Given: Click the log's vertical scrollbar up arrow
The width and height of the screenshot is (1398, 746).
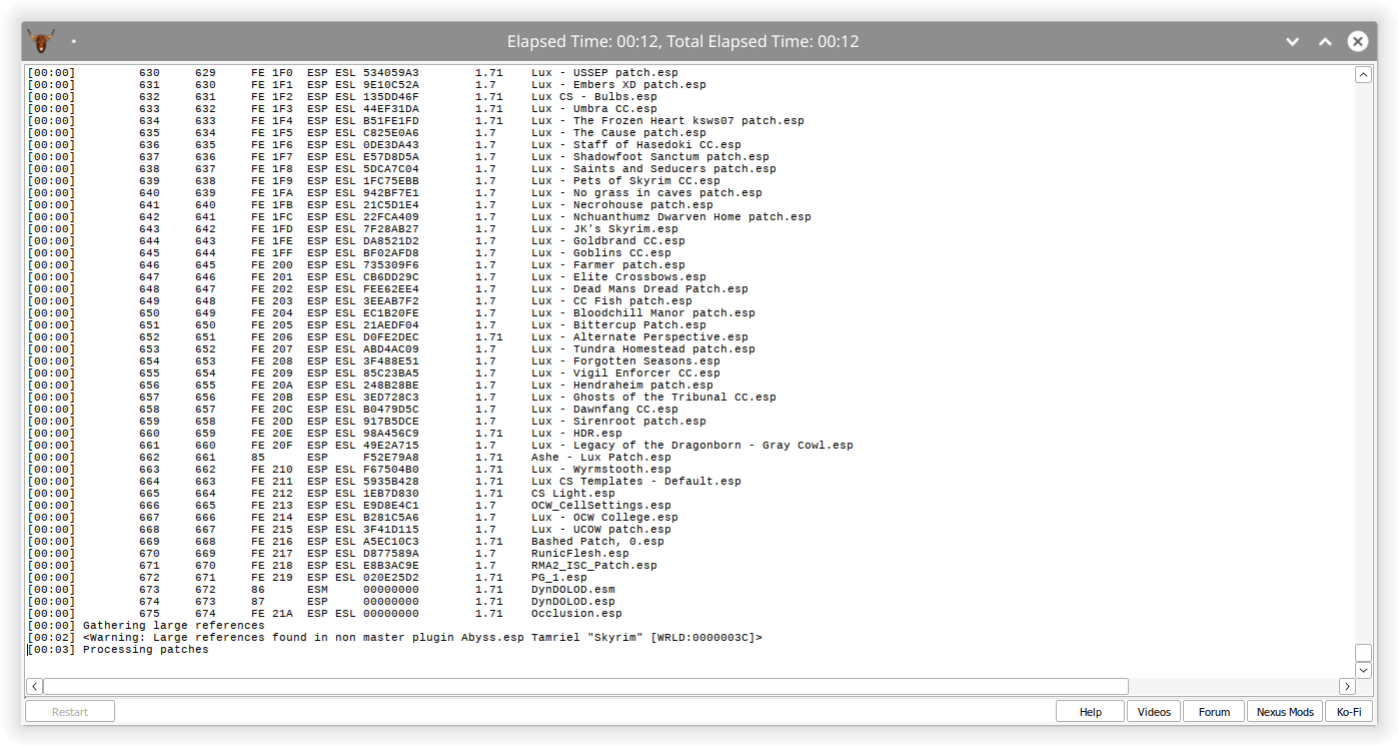Looking at the screenshot, I should 1363,75.
